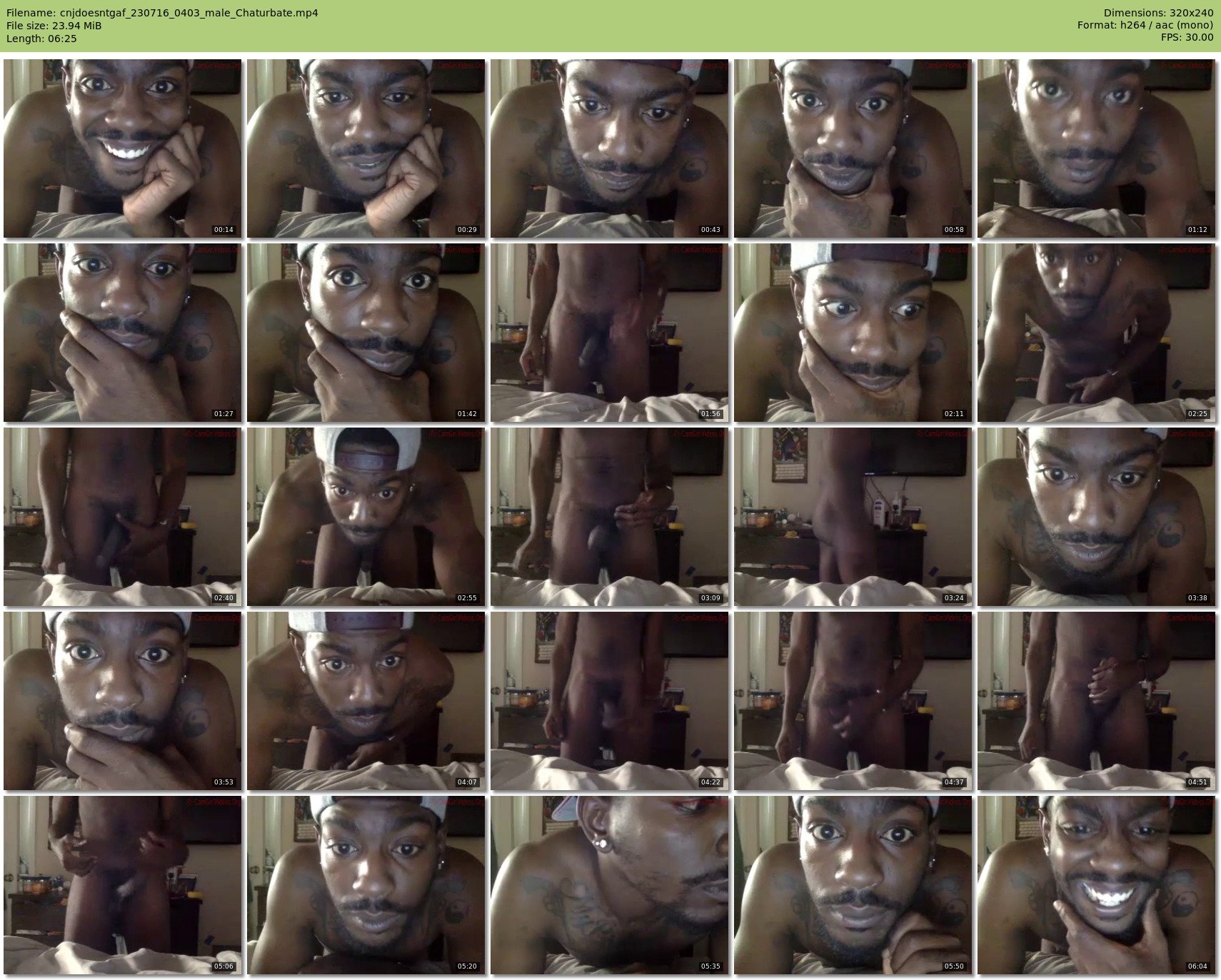Click the 'Format: h264 / aac (mono)' text
This screenshot has width=1221, height=980.
pyautogui.click(x=1145, y=26)
